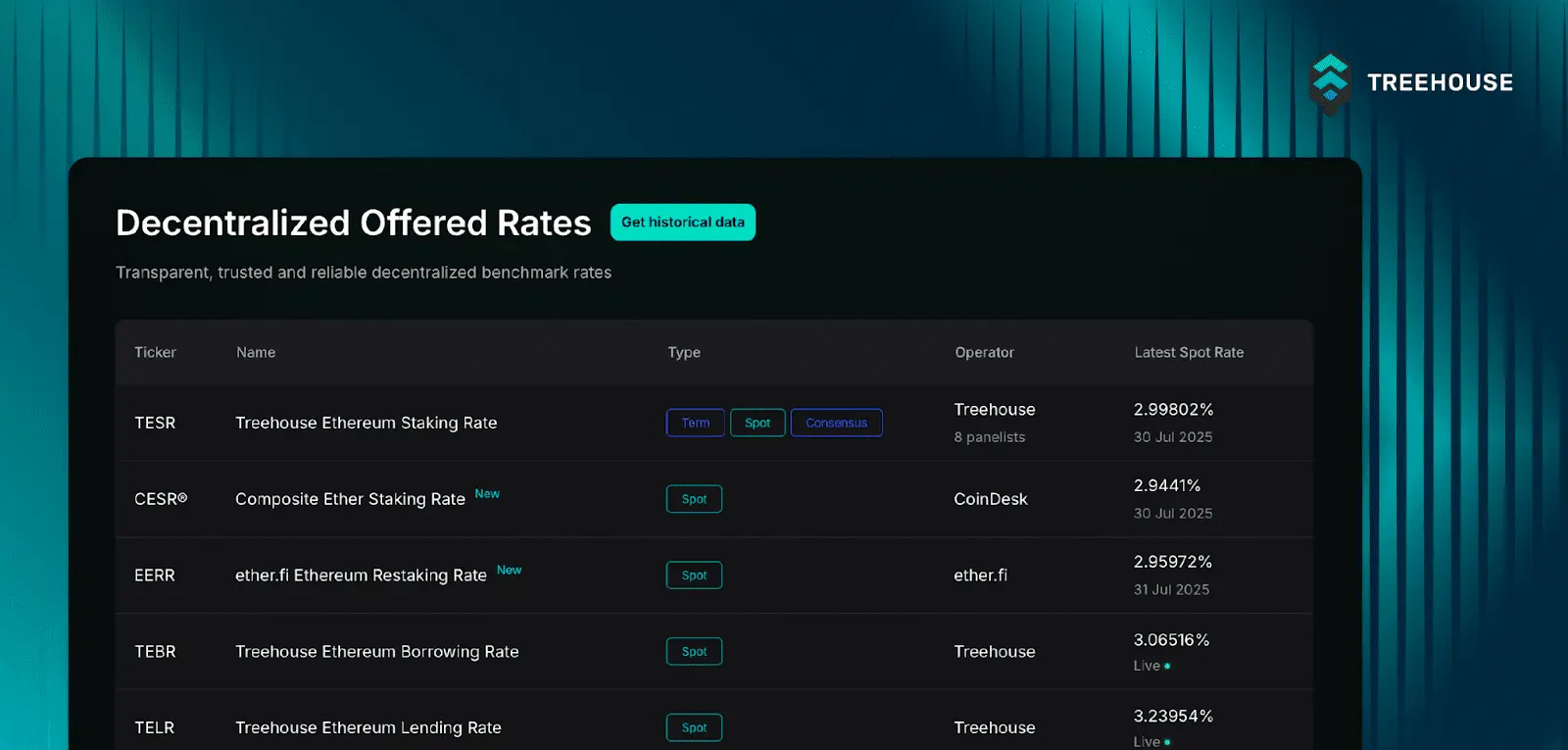Click the Ticker column header

click(x=155, y=352)
